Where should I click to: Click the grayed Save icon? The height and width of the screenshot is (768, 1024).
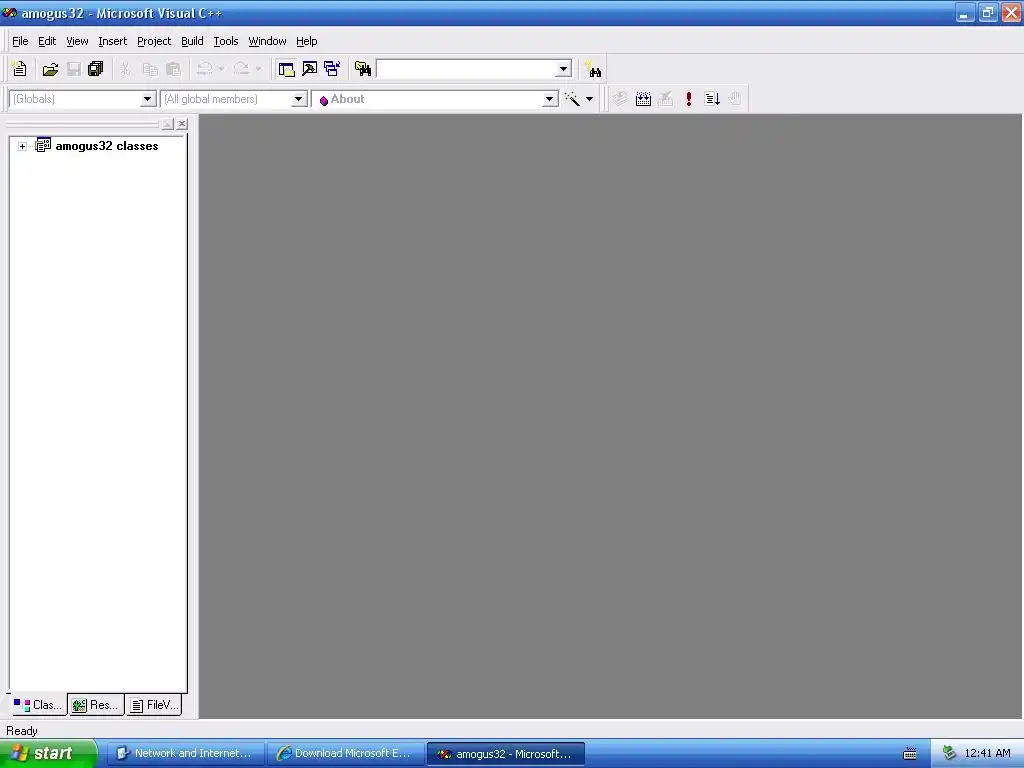coord(74,69)
